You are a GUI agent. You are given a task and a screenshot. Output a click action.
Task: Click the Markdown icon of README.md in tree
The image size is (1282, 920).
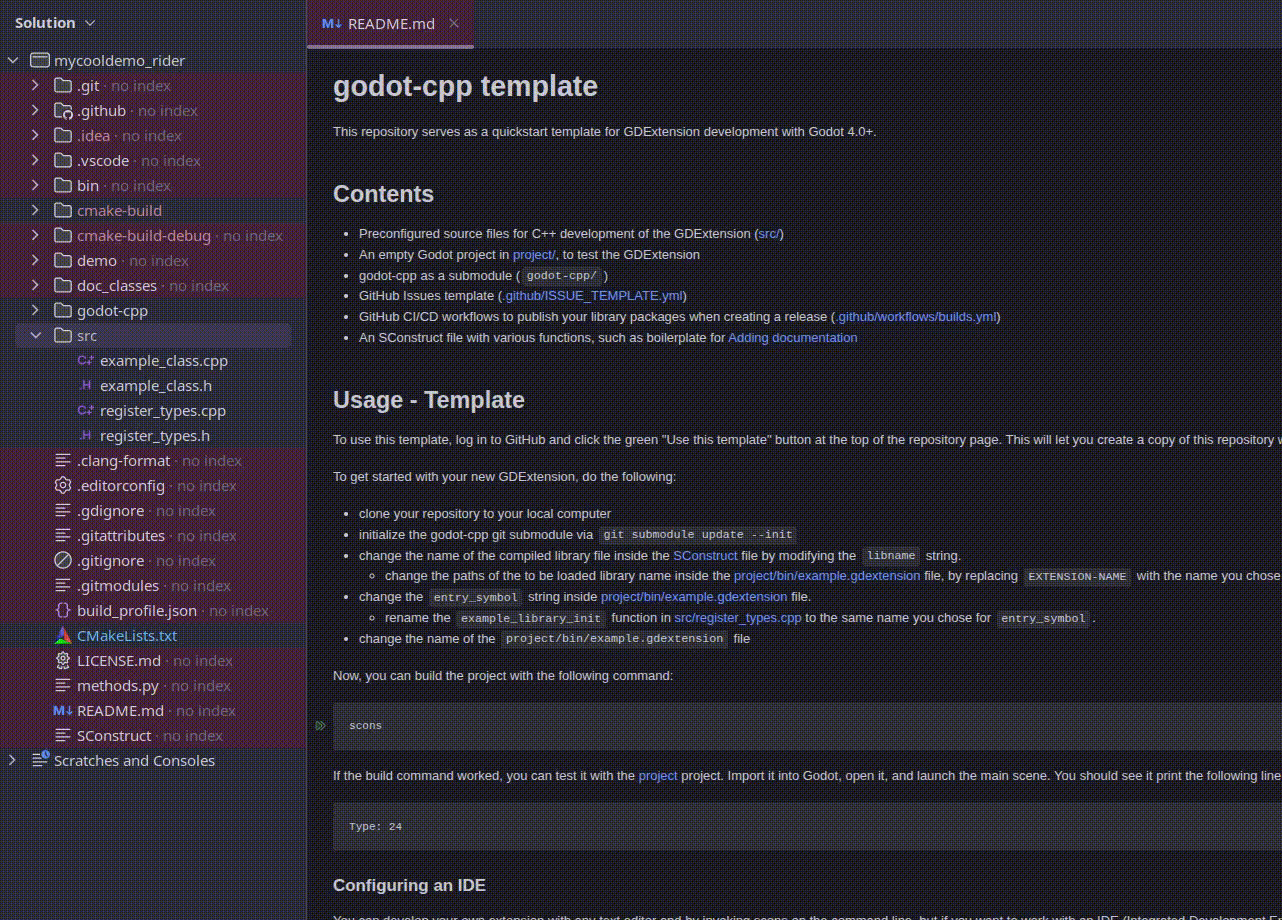coord(62,711)
